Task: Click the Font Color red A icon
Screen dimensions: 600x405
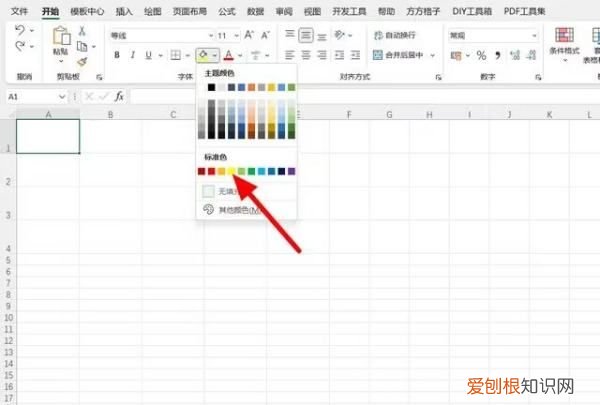Action: (x=228, y=55)
